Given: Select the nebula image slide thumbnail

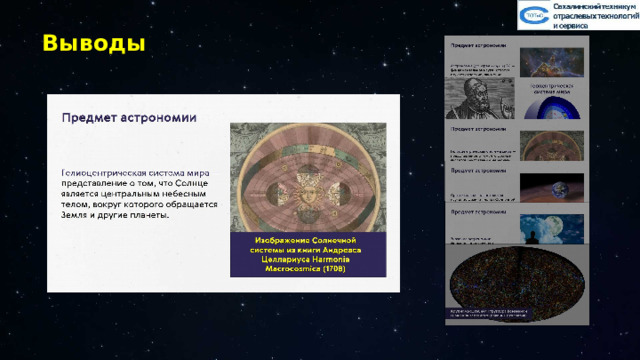Looking at the screenshot, I should 552,62.
